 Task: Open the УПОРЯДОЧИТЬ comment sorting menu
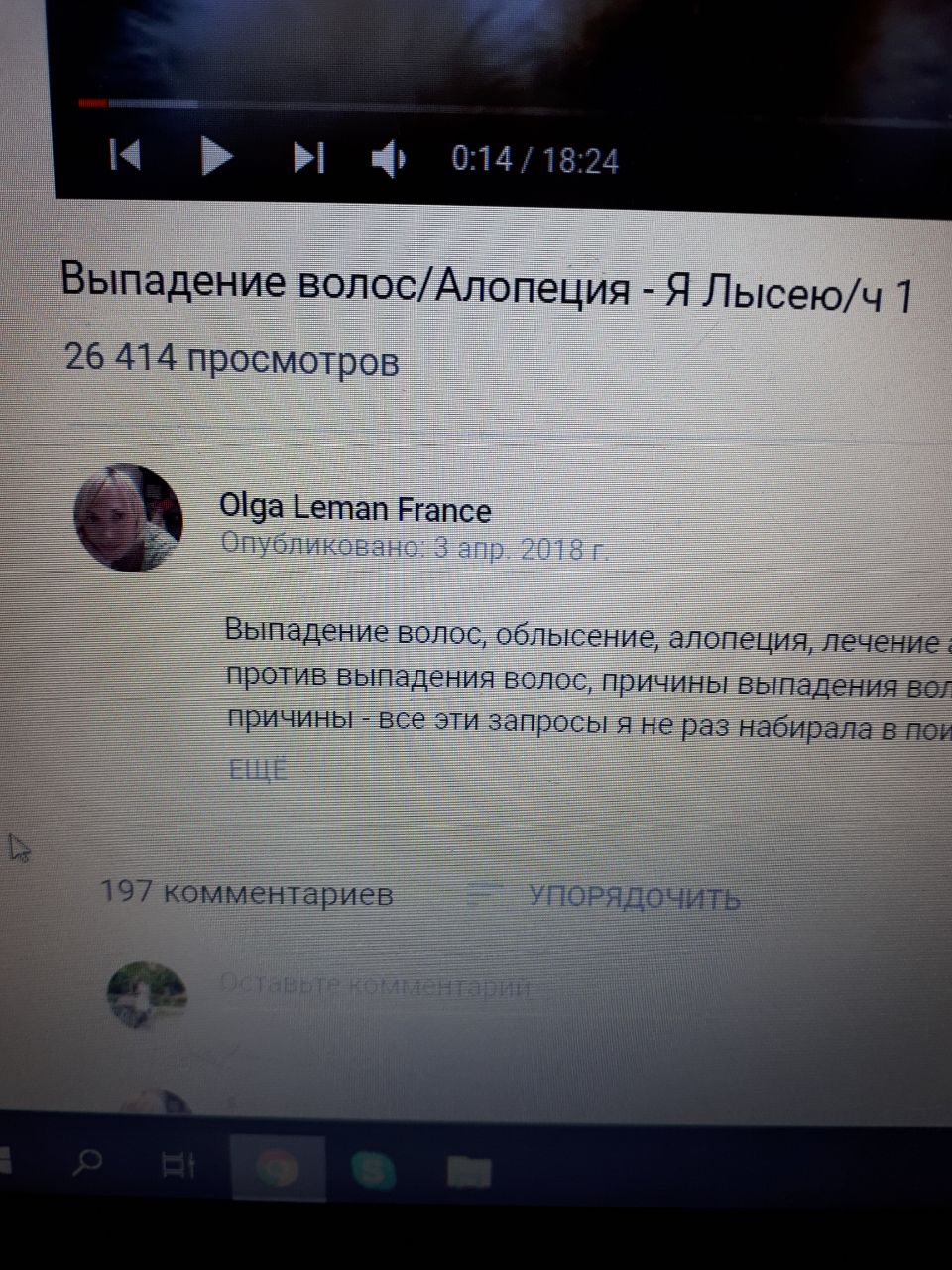pyautogui.click(x=634, y=897)
